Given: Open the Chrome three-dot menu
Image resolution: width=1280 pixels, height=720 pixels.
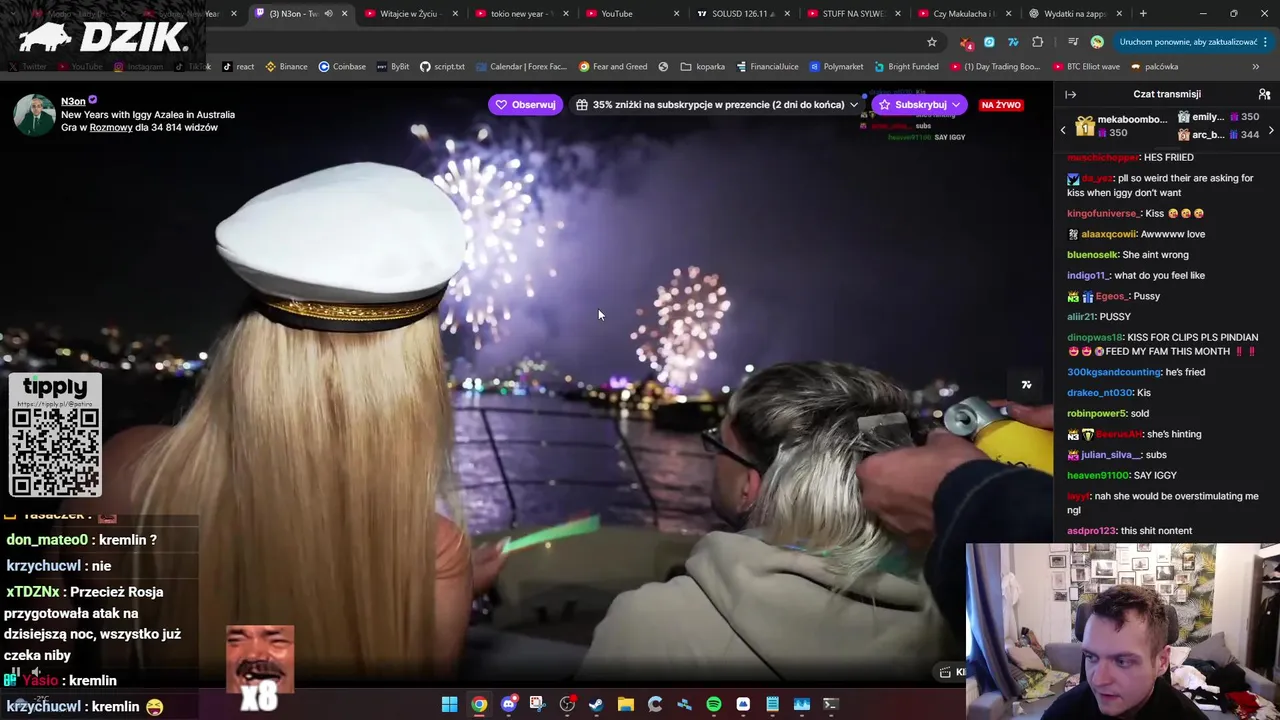Looking at the screenshot, I should [1266, 42].
